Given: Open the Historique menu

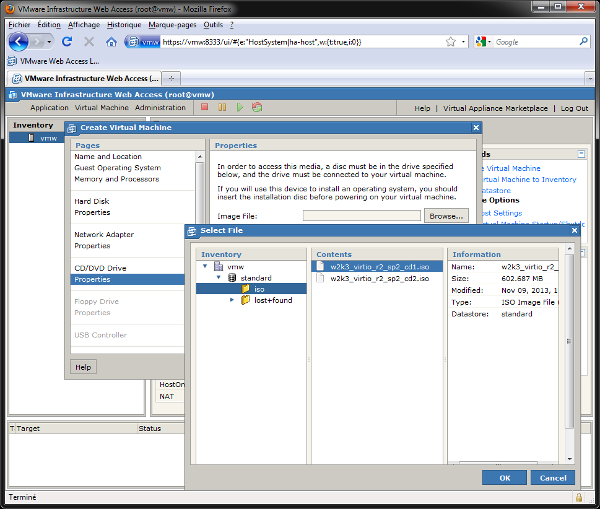Looking at the screenshot, I should coord(124,25).
